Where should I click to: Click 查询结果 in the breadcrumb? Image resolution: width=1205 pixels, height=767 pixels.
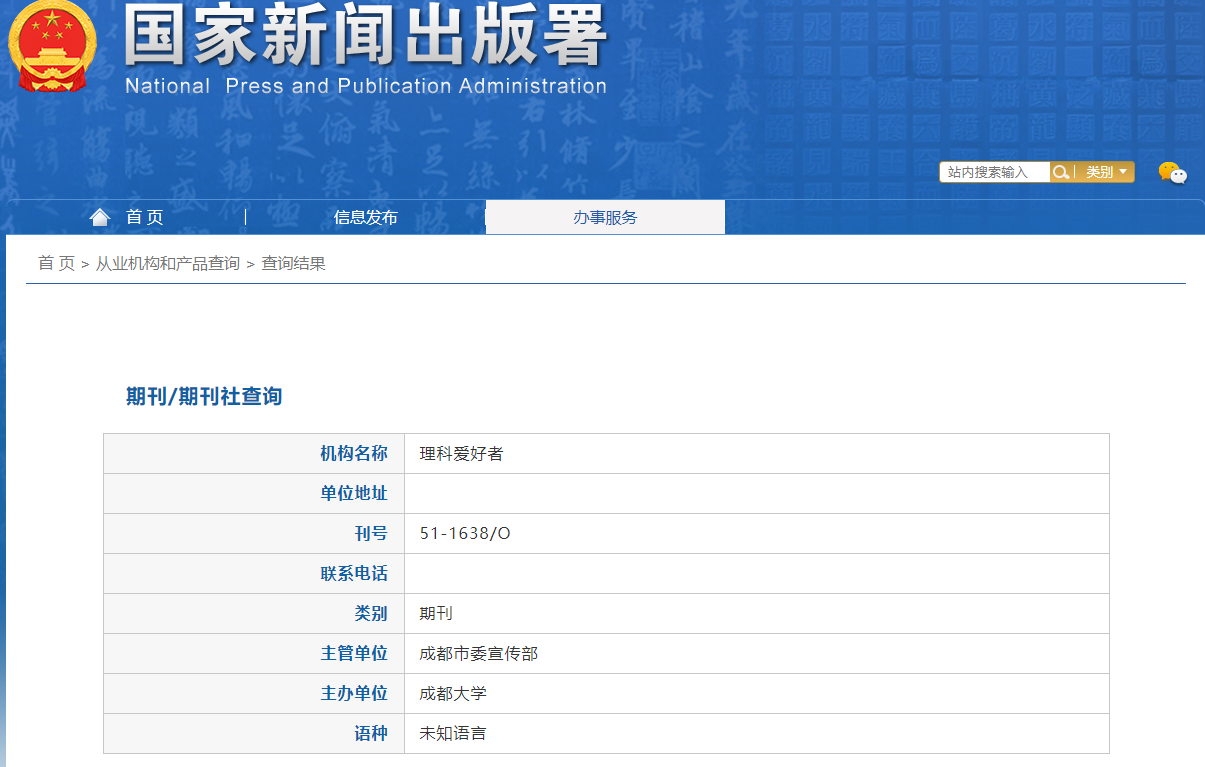(x=293, y=263)
